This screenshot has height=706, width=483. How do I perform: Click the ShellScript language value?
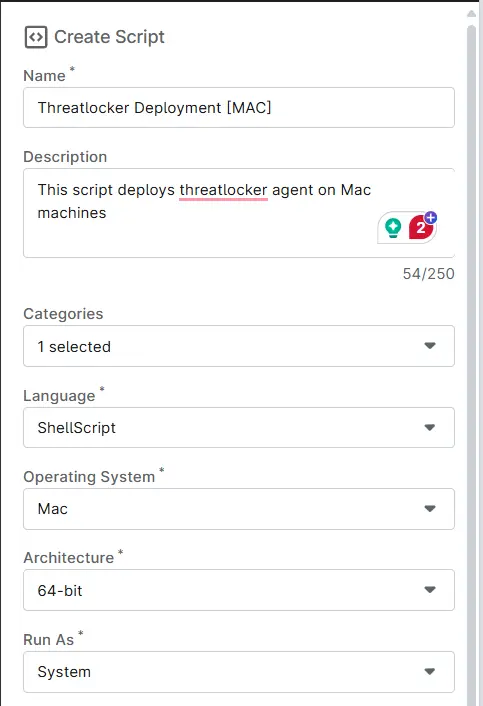tap(77, 428)
